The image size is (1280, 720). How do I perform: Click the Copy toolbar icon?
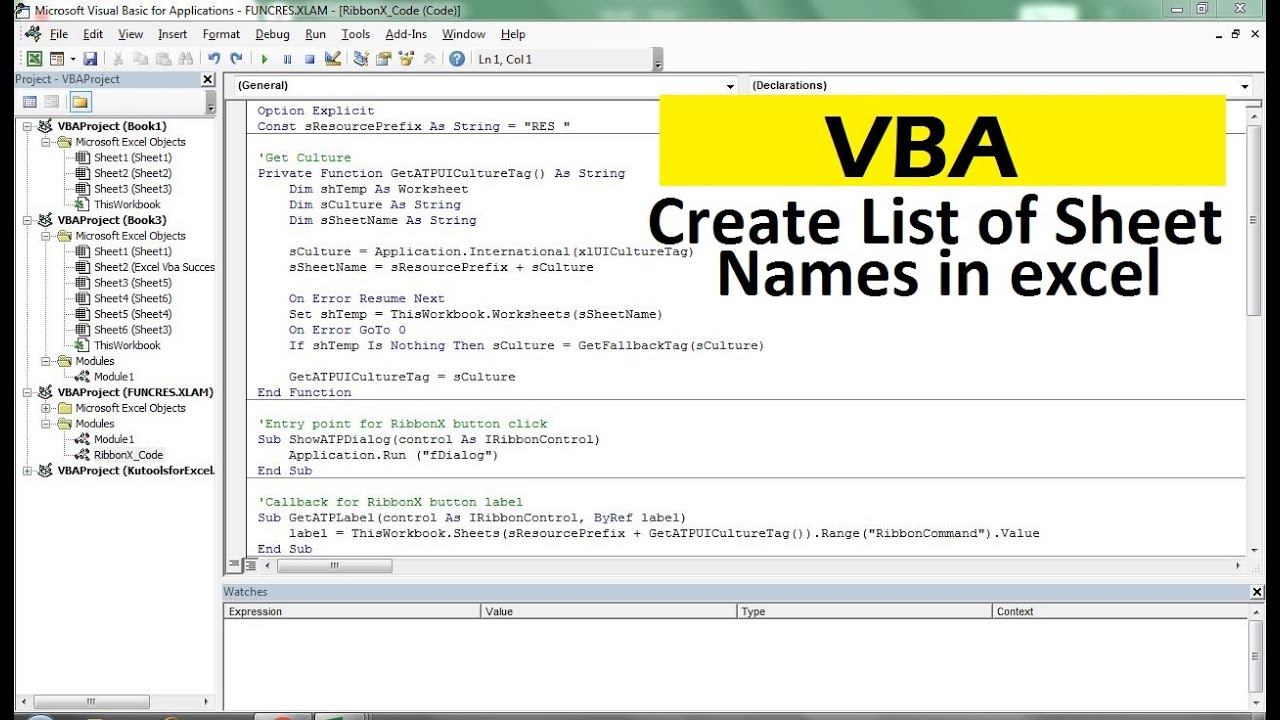(139, 59)
